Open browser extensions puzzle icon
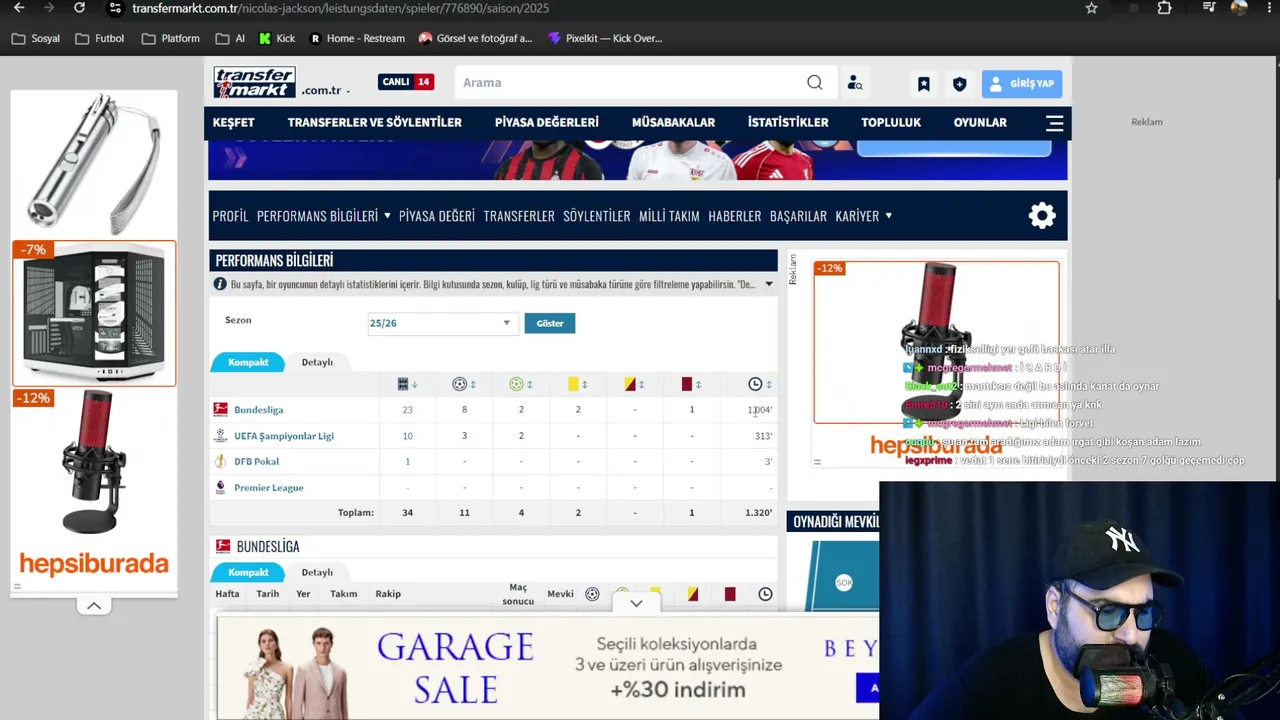Image resolution: width=1280 pixels, height=720 pixels. coord(1165,8)
